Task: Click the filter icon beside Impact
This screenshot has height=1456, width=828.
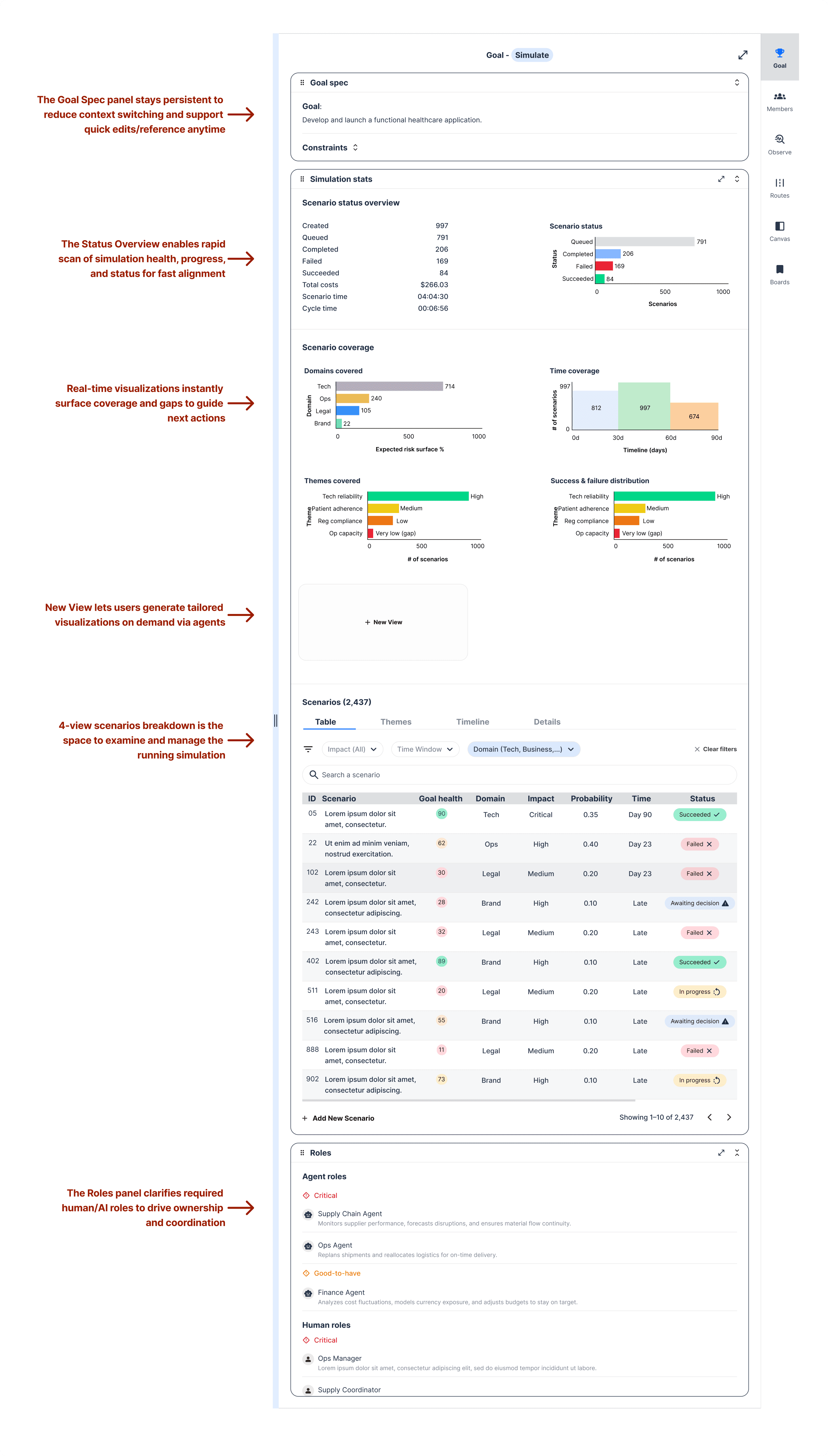Action: pyautogui.click(x=308, y=749)
